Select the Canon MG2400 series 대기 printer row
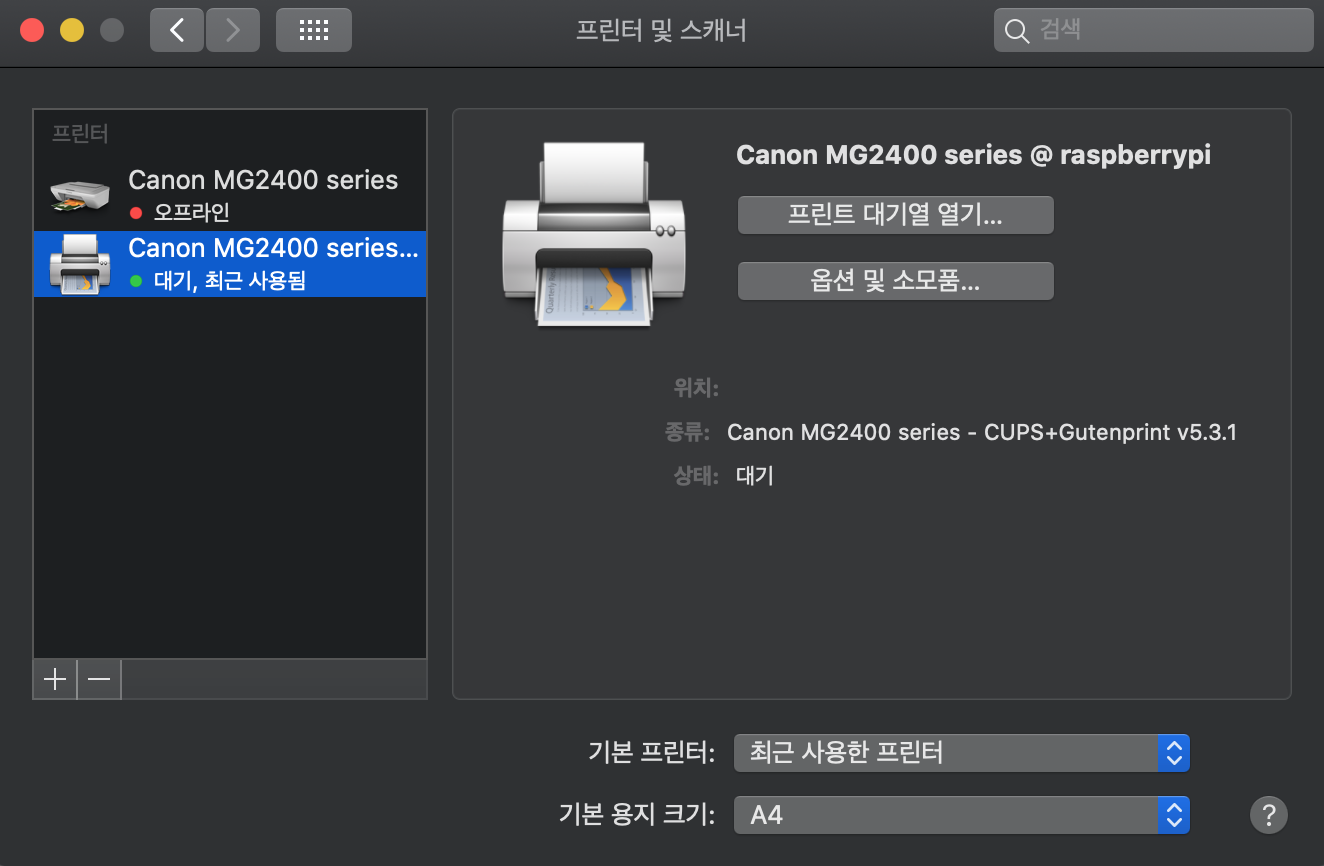 tap(230, 264)
